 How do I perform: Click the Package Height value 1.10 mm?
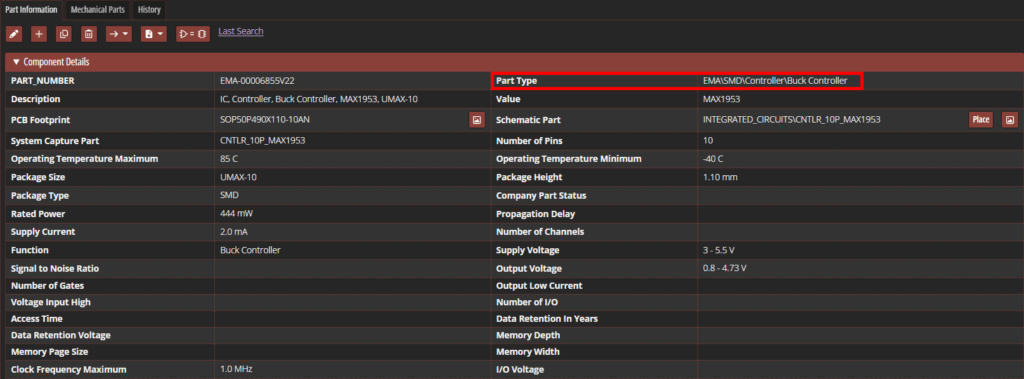tap(720, 177)
